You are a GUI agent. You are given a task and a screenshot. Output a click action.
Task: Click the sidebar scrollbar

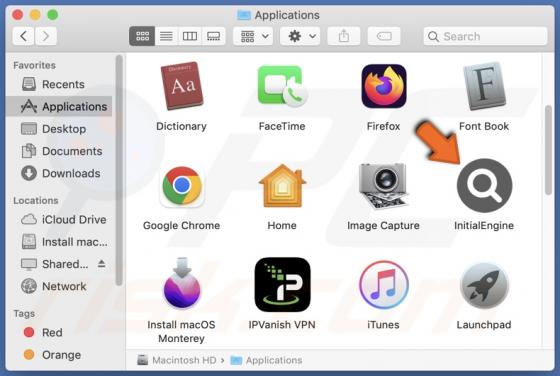point(119,170)
